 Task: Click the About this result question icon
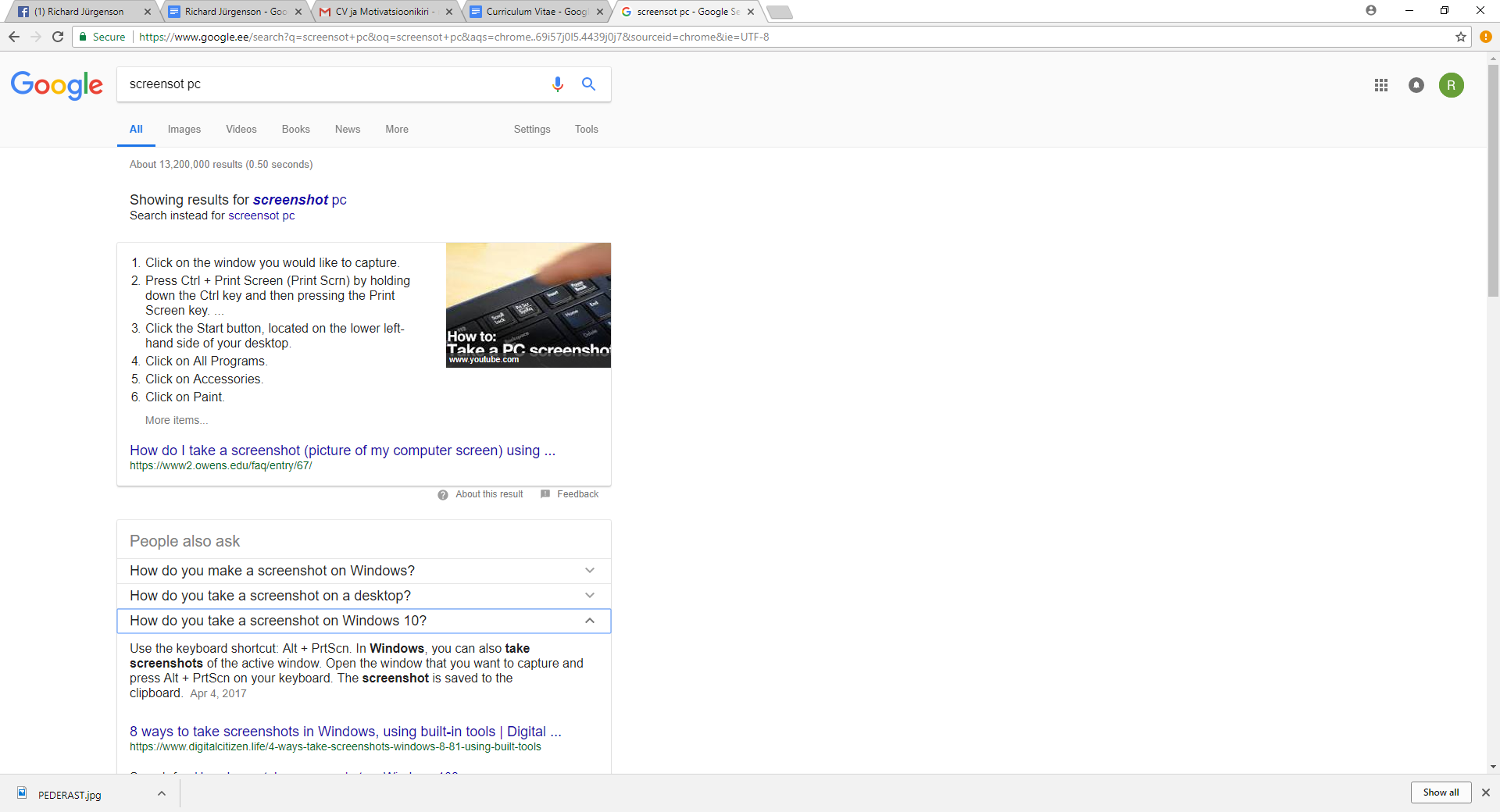443,495
